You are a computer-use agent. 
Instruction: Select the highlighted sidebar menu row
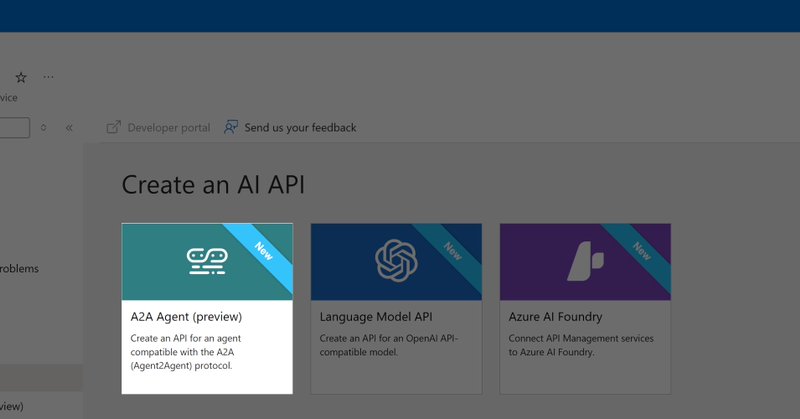(41, 378)
